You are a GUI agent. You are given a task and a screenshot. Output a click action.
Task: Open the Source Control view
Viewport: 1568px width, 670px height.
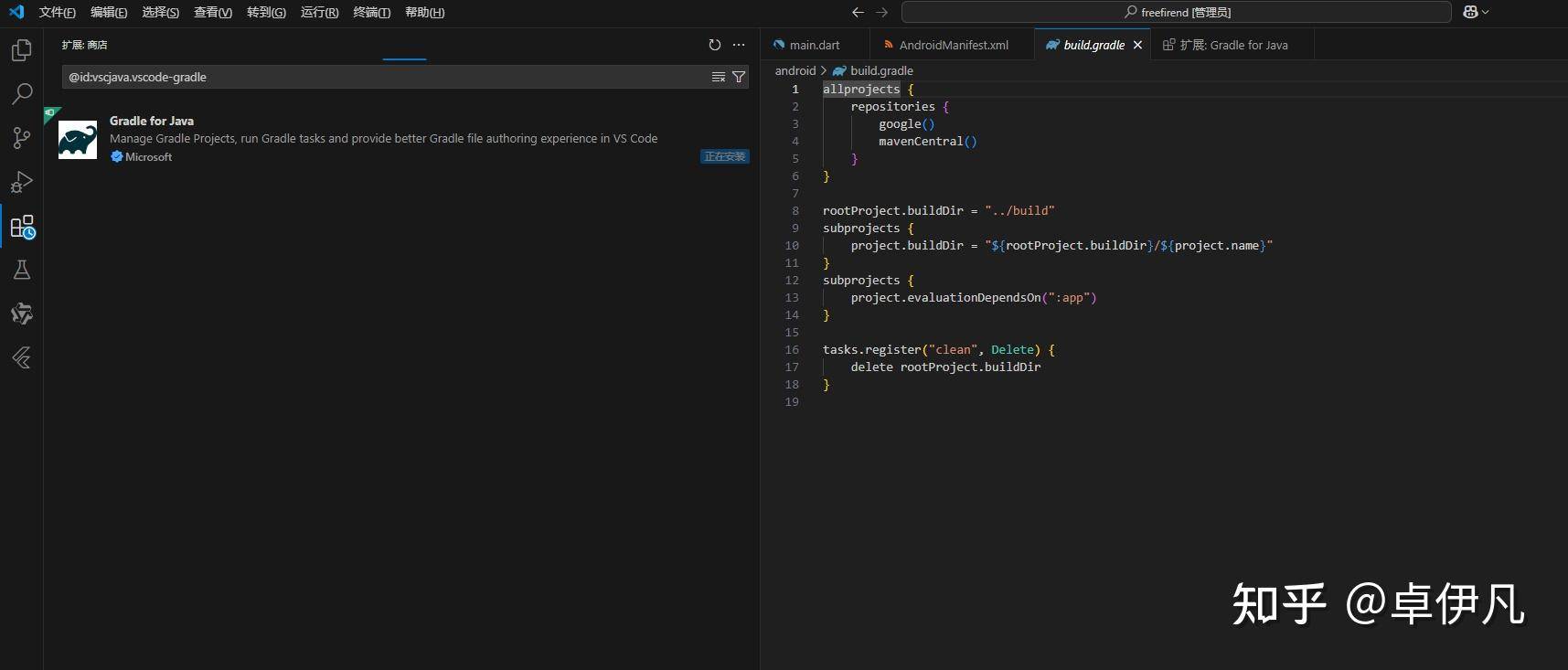[x=21, y=138]
